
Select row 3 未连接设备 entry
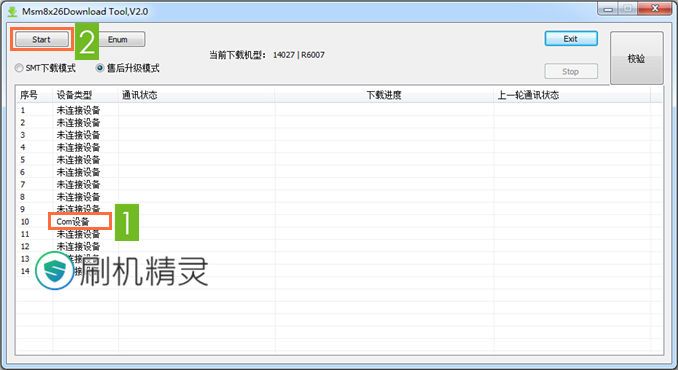click(78, 135)
